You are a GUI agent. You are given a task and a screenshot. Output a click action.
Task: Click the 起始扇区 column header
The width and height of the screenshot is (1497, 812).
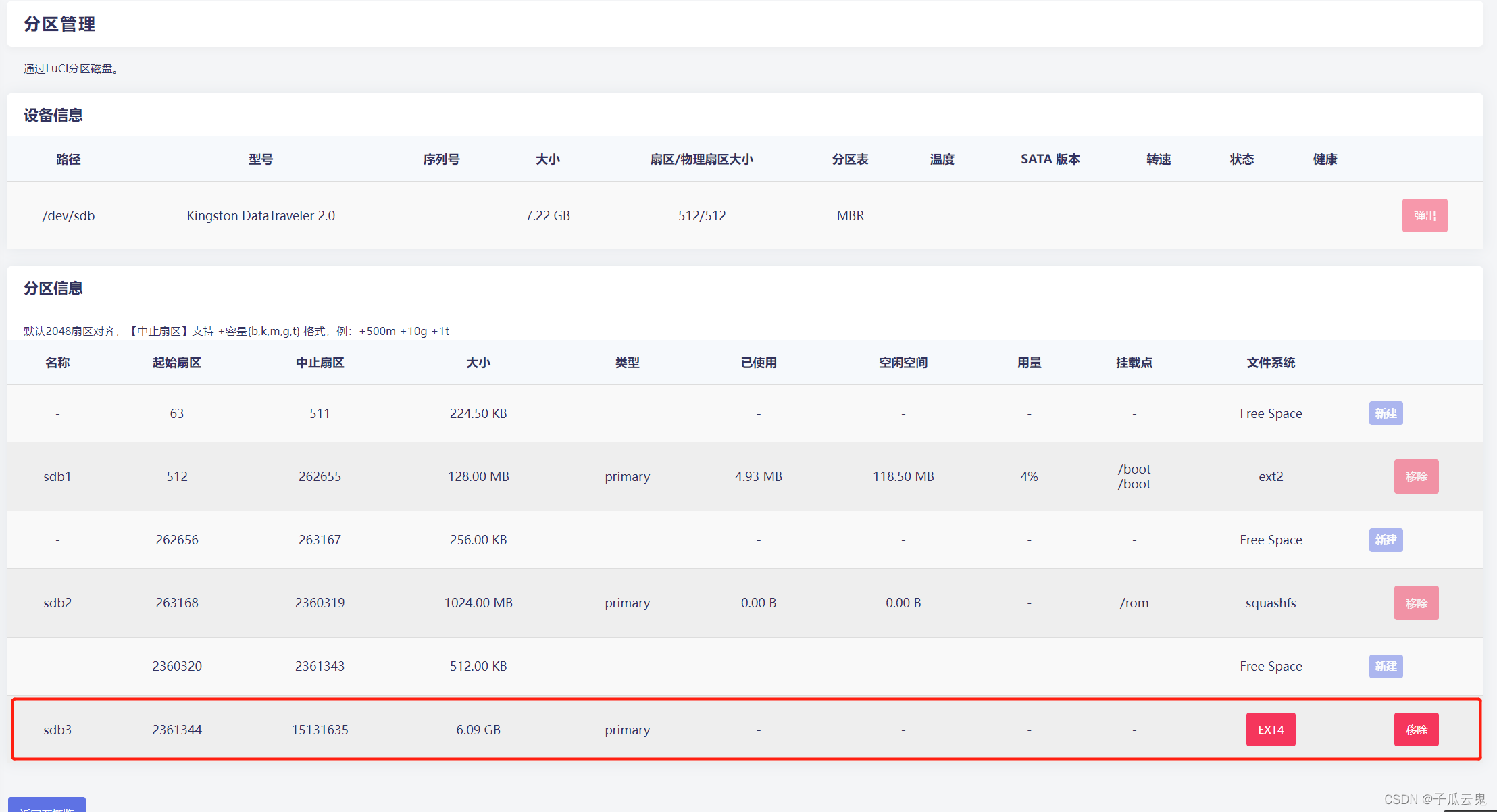[x=176, y=363]
